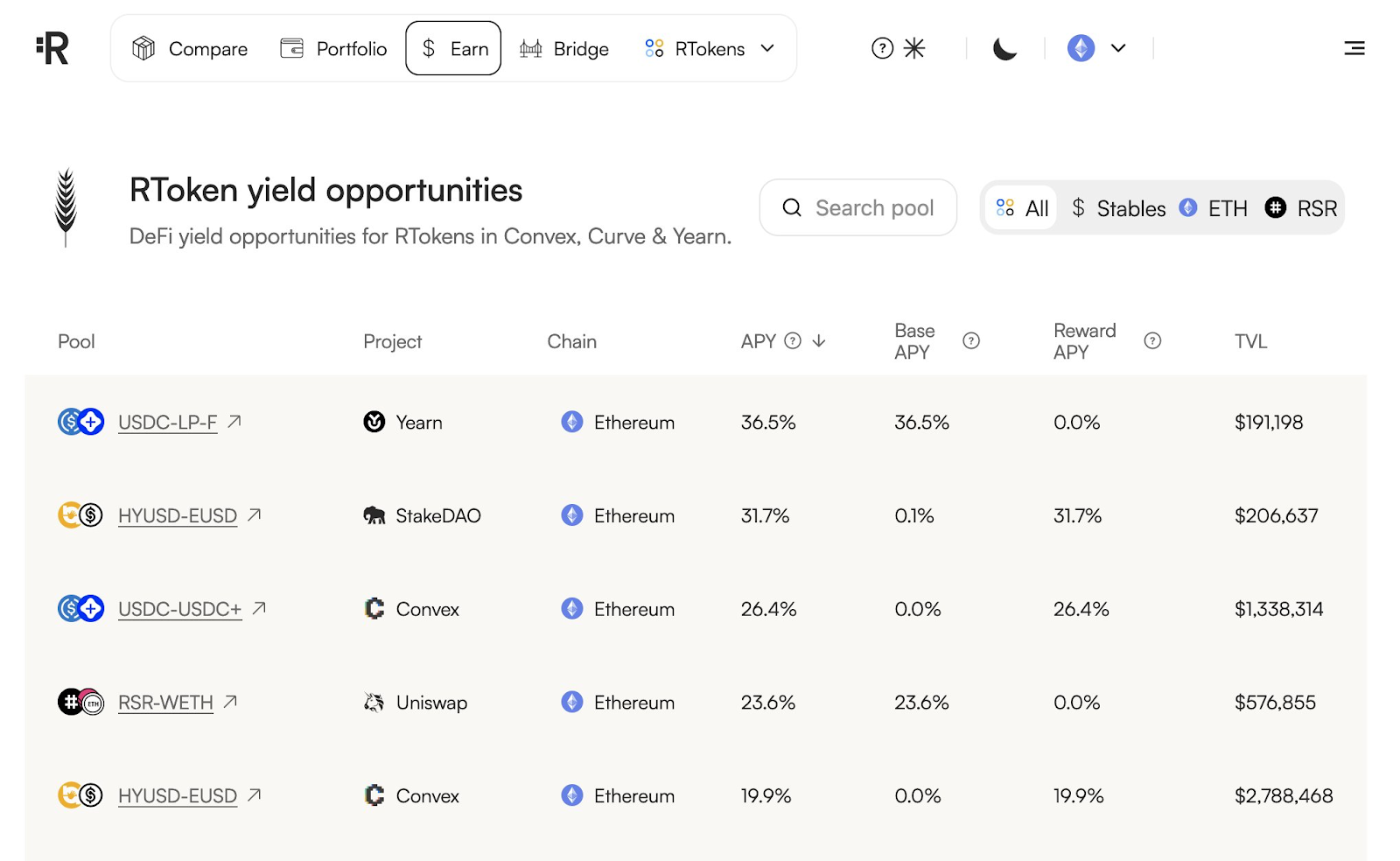Click the help question mark icon in header

tap(882, 48)
